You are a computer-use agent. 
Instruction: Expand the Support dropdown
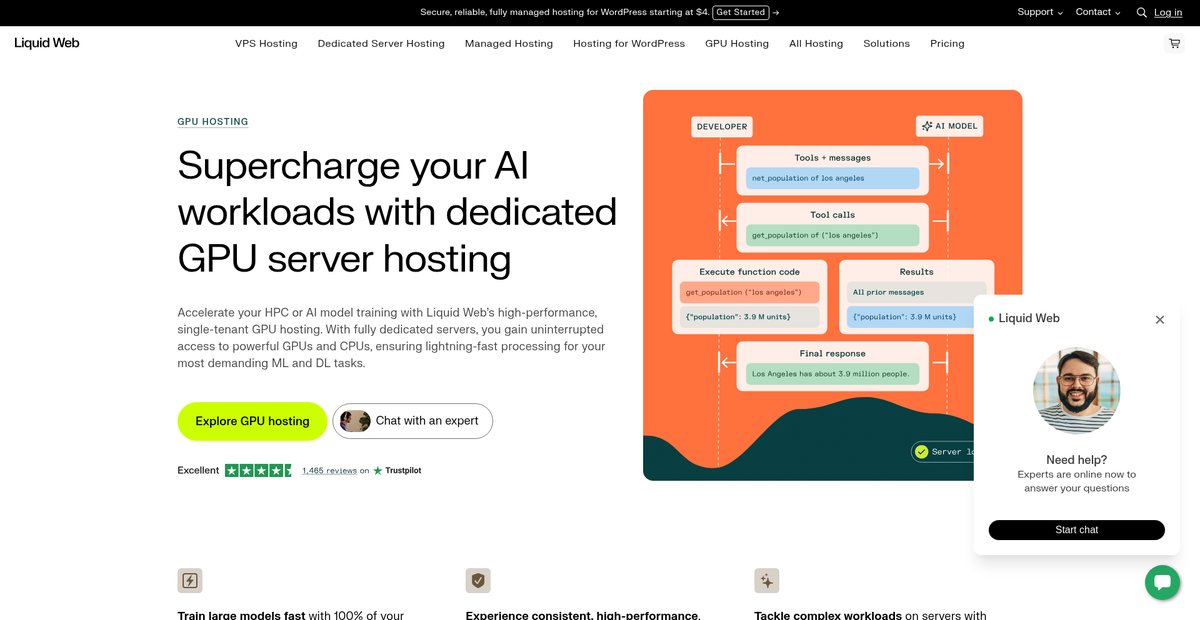pyautogui.click(x=1040, y=12)
